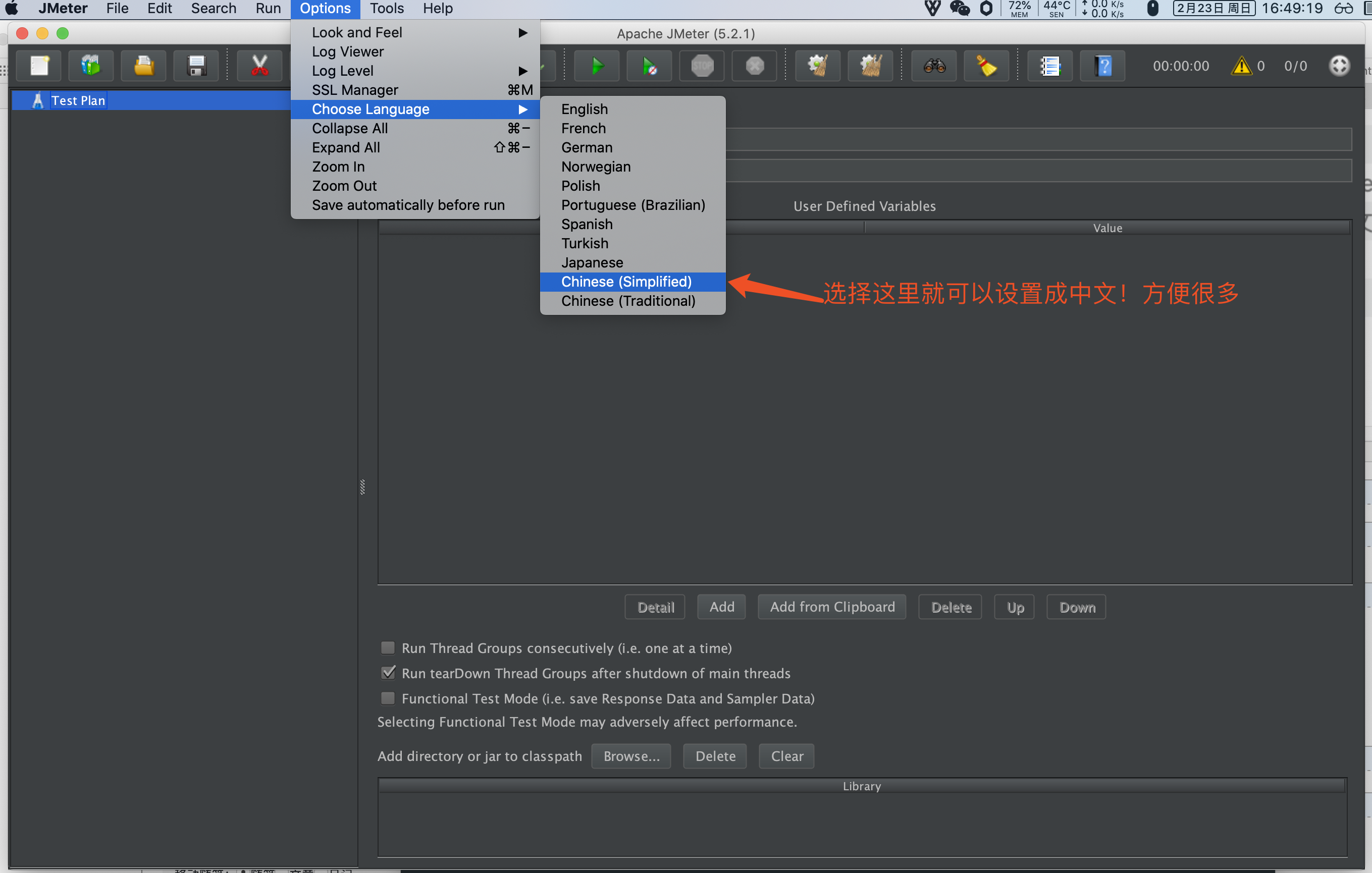The image size is (1372, 873).
Task: Open the Templates toolbar icon
Action: pyautogui.click(x=91, y=66)
